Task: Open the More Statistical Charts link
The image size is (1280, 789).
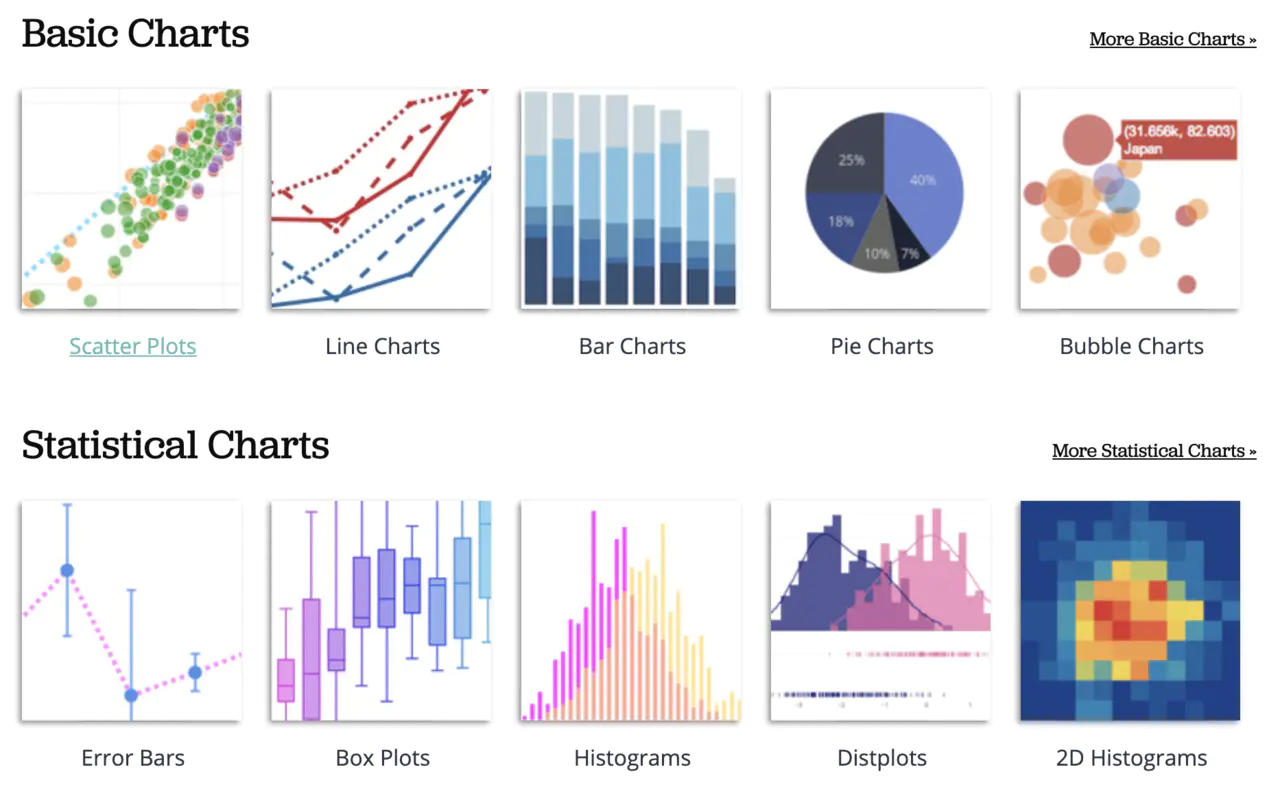Action: coord(1154,451)
